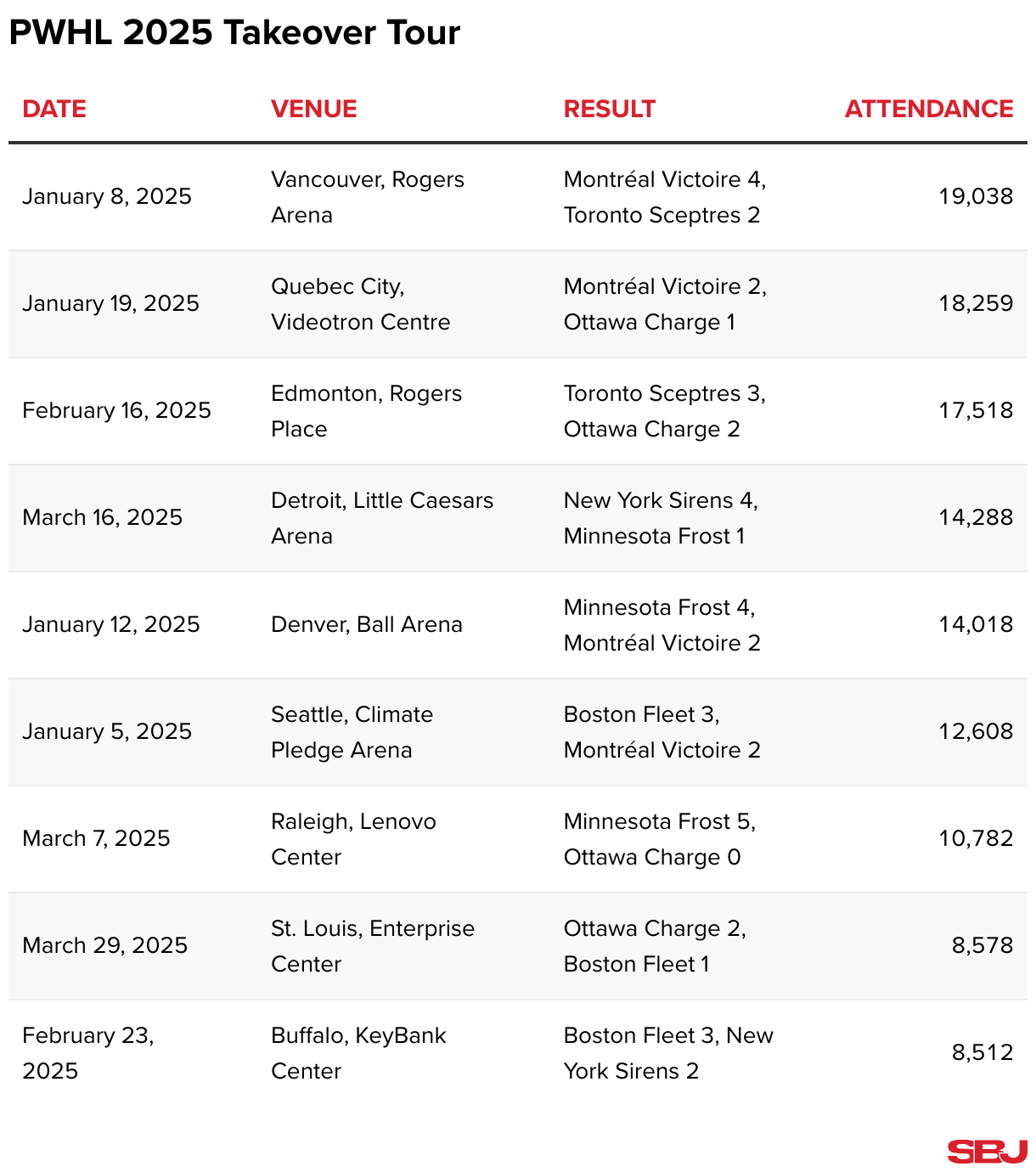Click the RESULT column header
Image resolution: width=1036 pixels, height=1172 pixels.
(609, 109)
